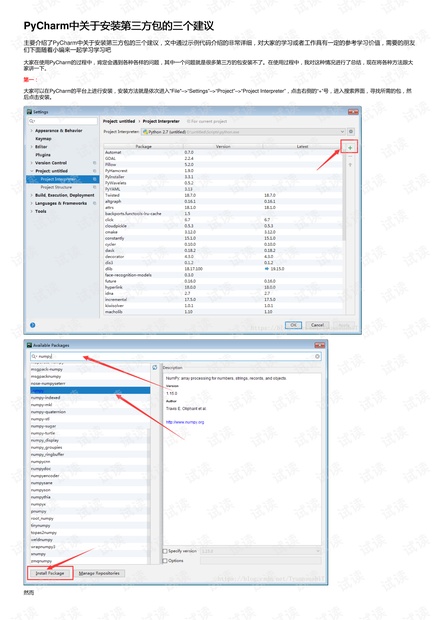Click the Options text field
Screen dimensions: 440x620
point(261,561)
